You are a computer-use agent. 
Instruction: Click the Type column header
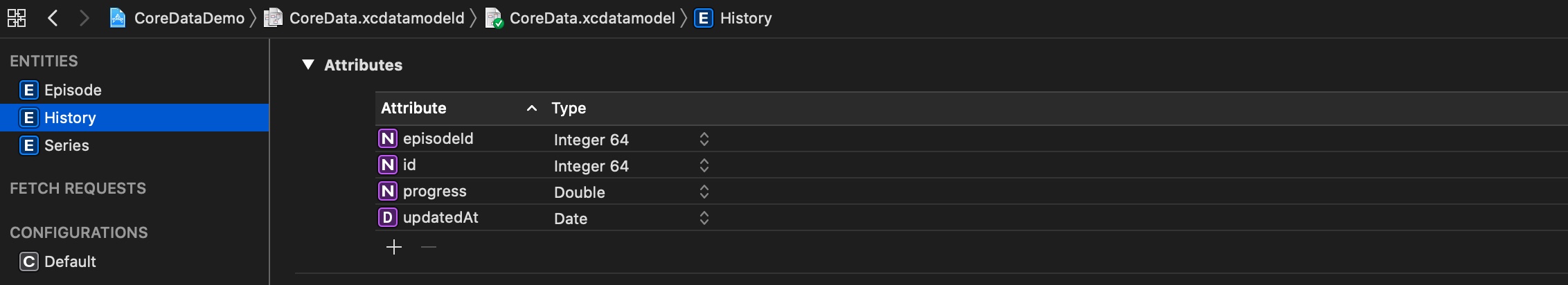tap(569, 108)
